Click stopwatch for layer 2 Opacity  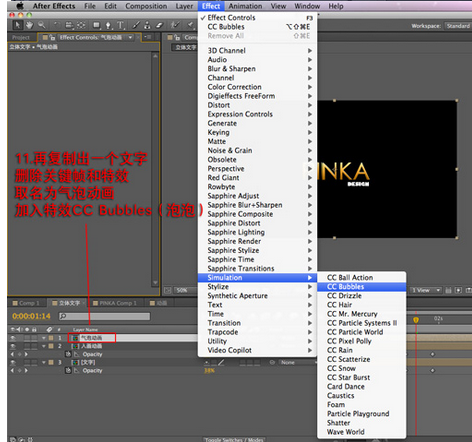click(68, 354)
